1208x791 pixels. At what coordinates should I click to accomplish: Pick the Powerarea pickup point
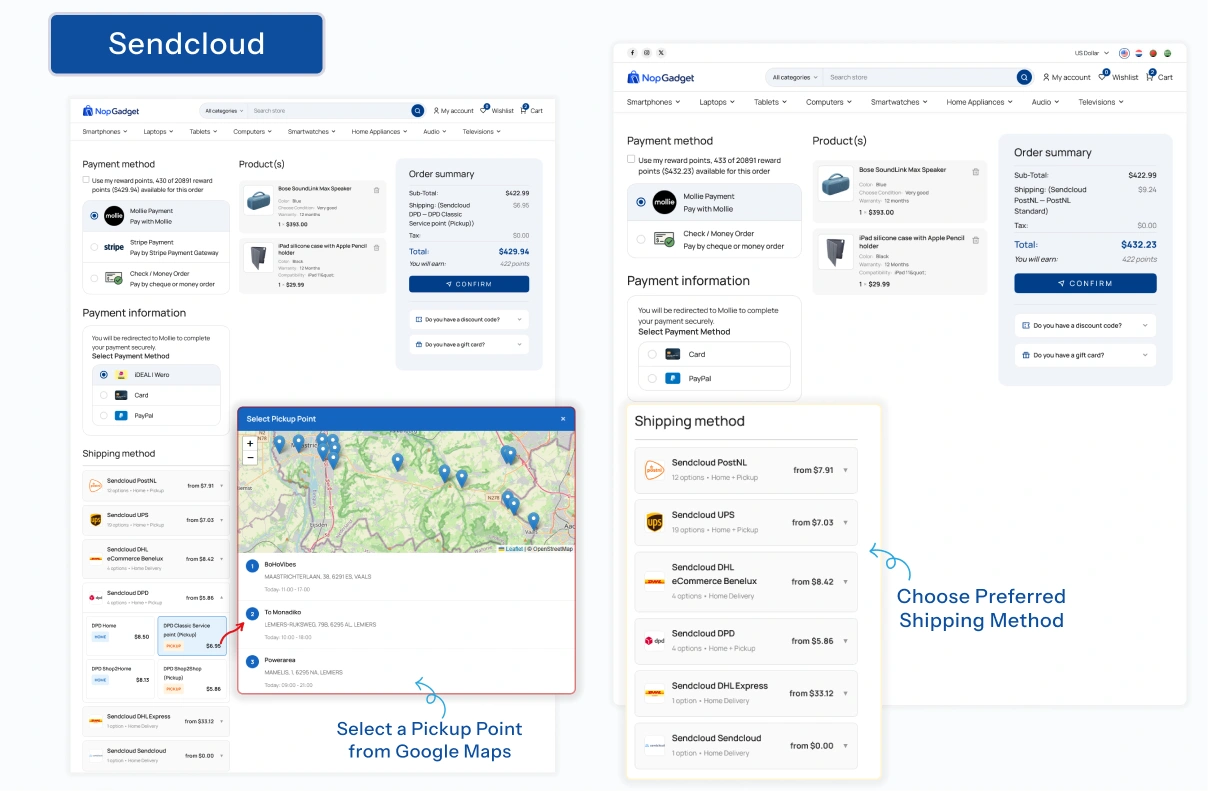coord(406,671)
